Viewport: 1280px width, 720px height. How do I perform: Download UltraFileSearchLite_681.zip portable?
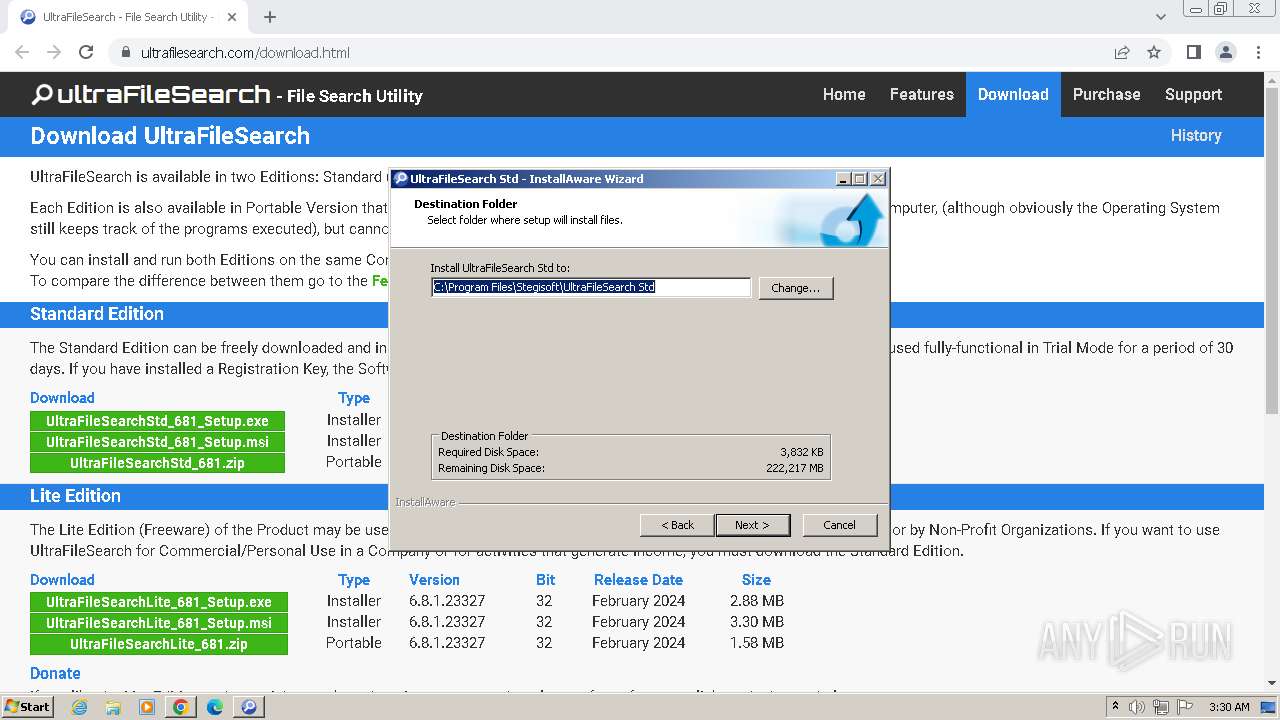point(159,644)
